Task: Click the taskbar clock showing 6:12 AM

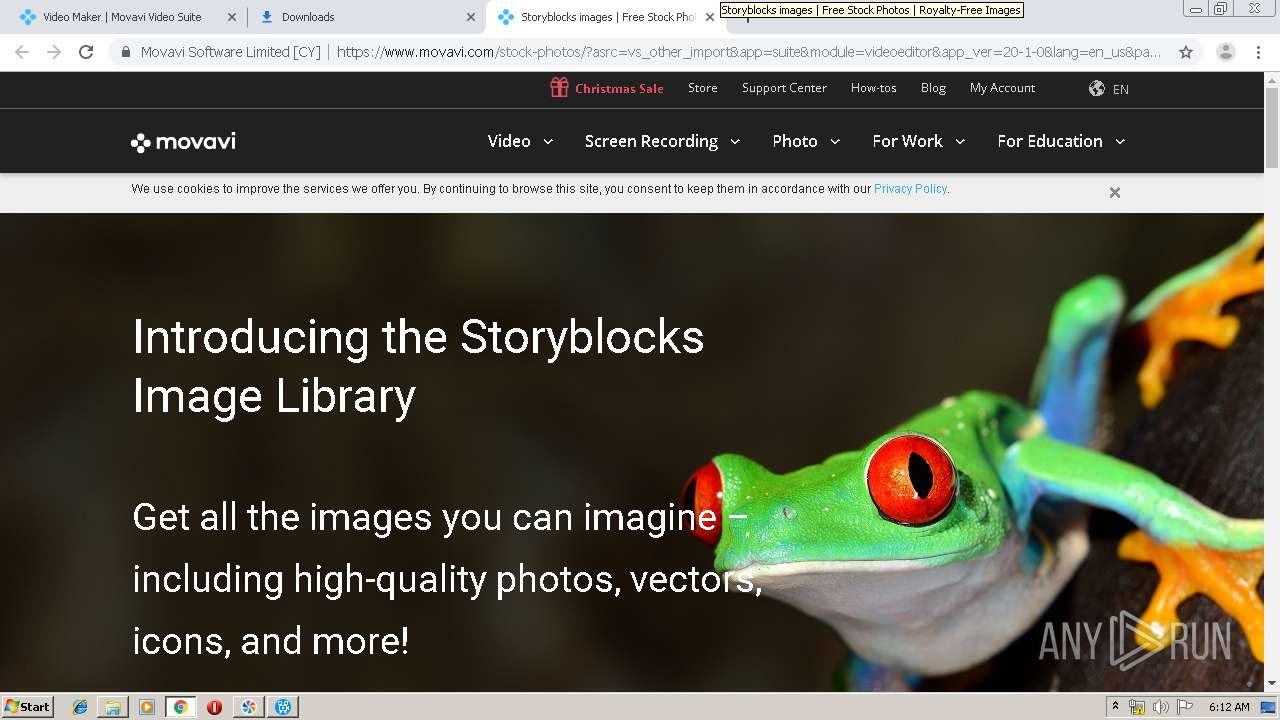Action: [1229, 707]
